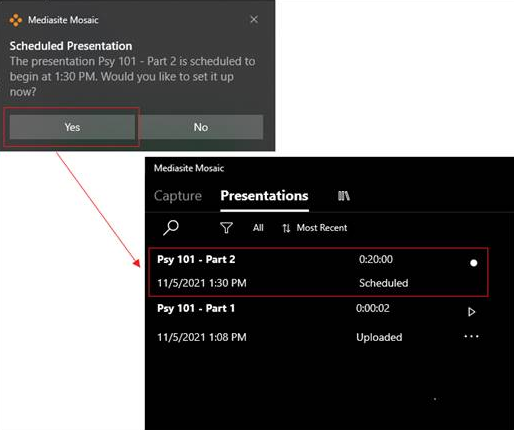
Task: Click the 11/5/2021 1:30 PM date
Action: (x=202, y=283)
